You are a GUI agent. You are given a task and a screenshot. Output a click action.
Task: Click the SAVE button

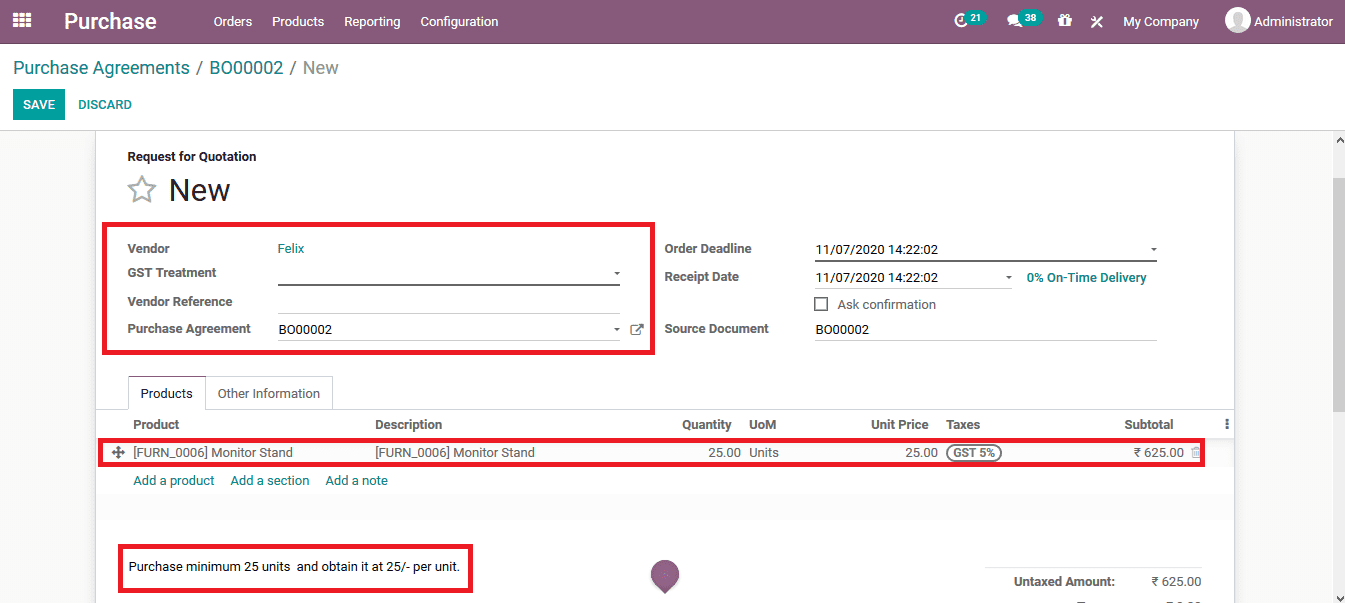point(39,105)
